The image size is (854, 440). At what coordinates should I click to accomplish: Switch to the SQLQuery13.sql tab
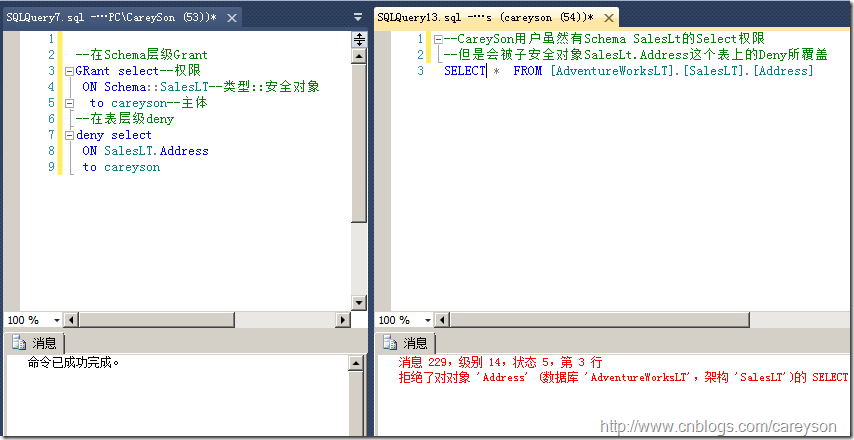tap(496, 17)
